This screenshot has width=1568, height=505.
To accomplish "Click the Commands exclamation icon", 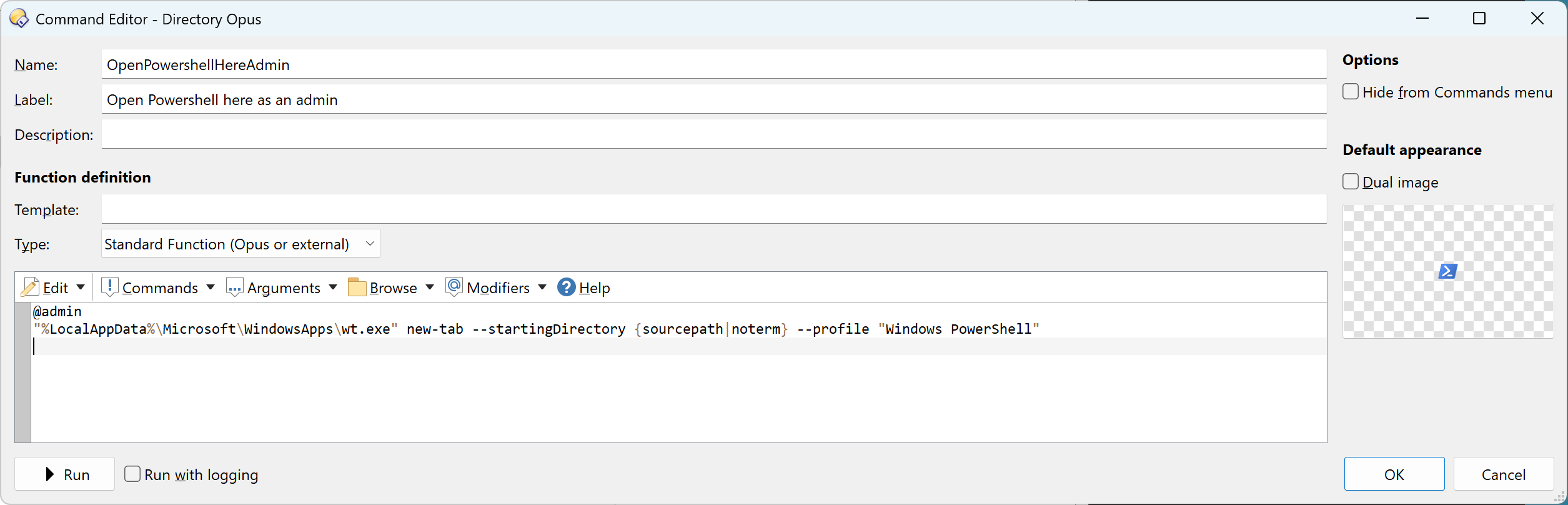I will pos(109,287).
